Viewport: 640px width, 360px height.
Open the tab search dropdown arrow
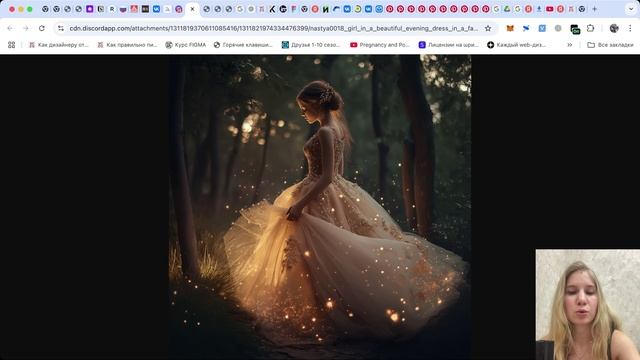pos(631,9)
